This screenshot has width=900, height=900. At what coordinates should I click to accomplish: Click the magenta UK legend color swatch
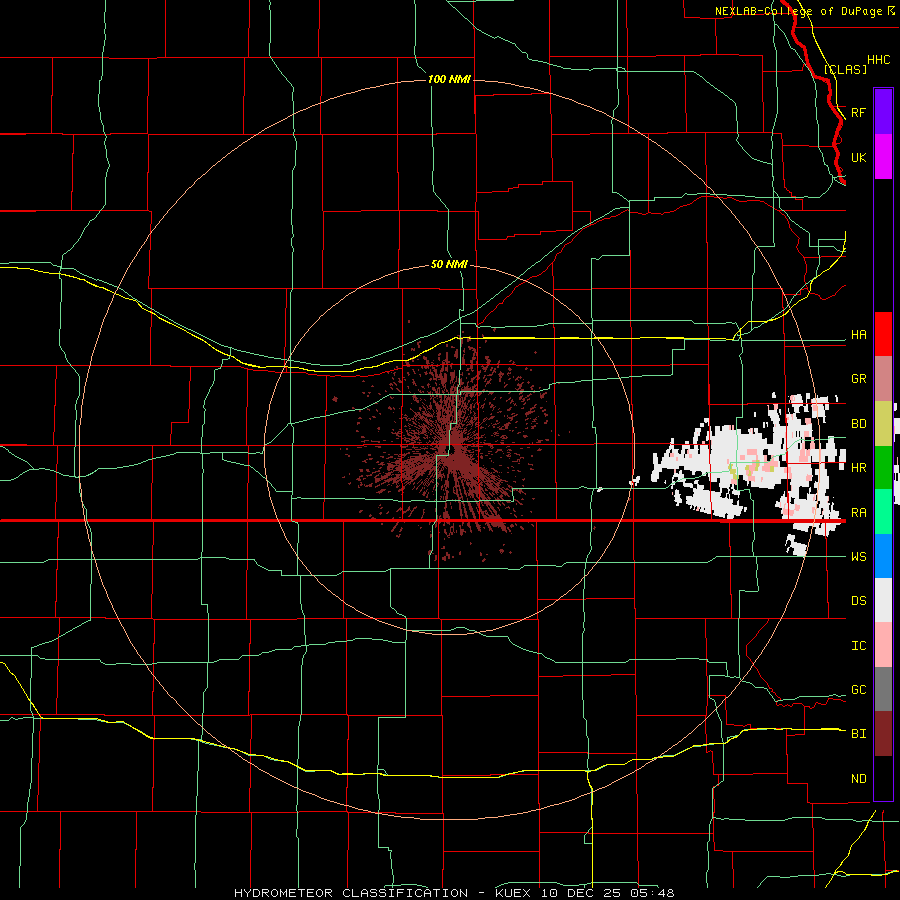[883, 157]
